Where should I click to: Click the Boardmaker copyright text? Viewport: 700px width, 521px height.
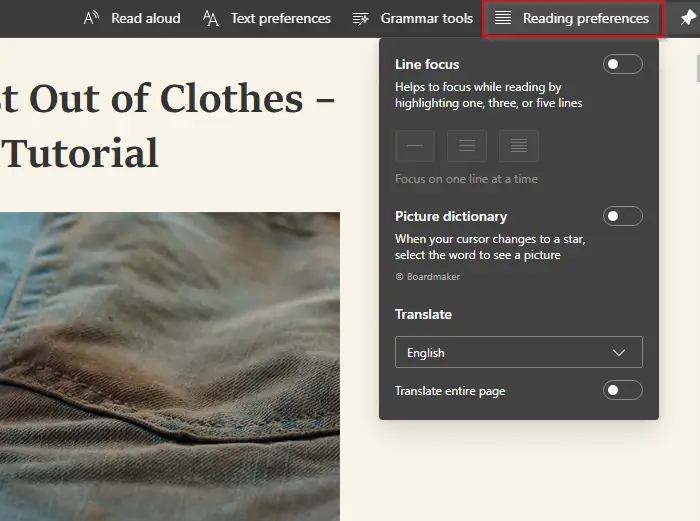coord(428,277)
